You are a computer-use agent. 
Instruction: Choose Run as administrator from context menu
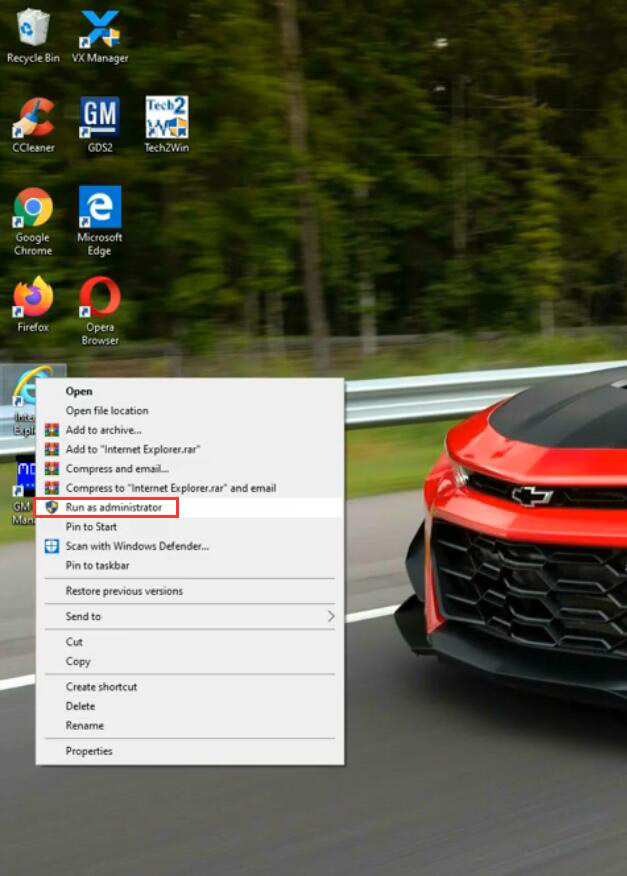[113, 508]
